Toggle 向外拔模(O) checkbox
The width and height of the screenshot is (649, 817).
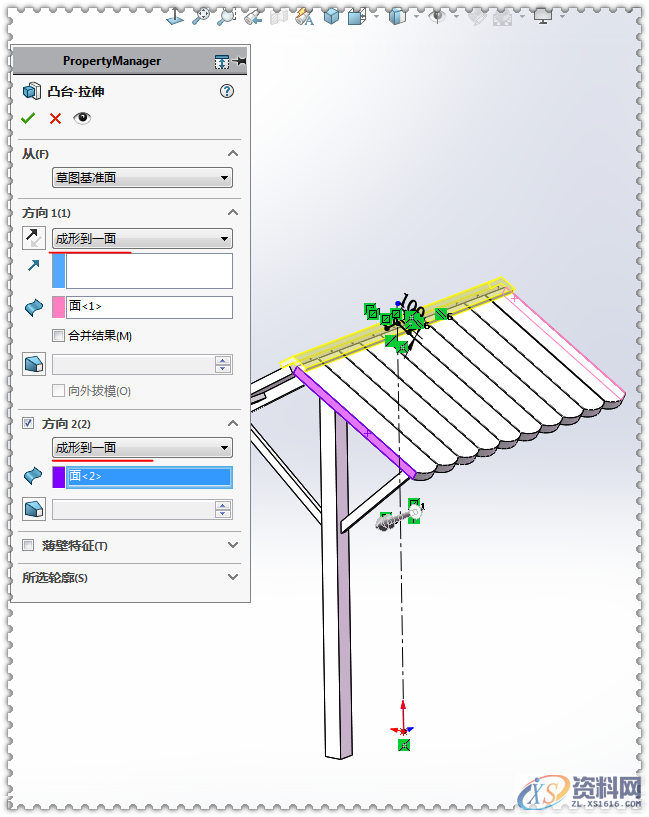pos(58,390)
